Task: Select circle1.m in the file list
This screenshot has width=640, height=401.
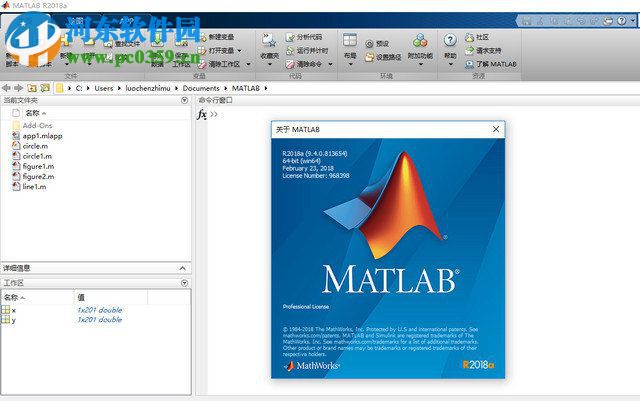Action: 37,156
